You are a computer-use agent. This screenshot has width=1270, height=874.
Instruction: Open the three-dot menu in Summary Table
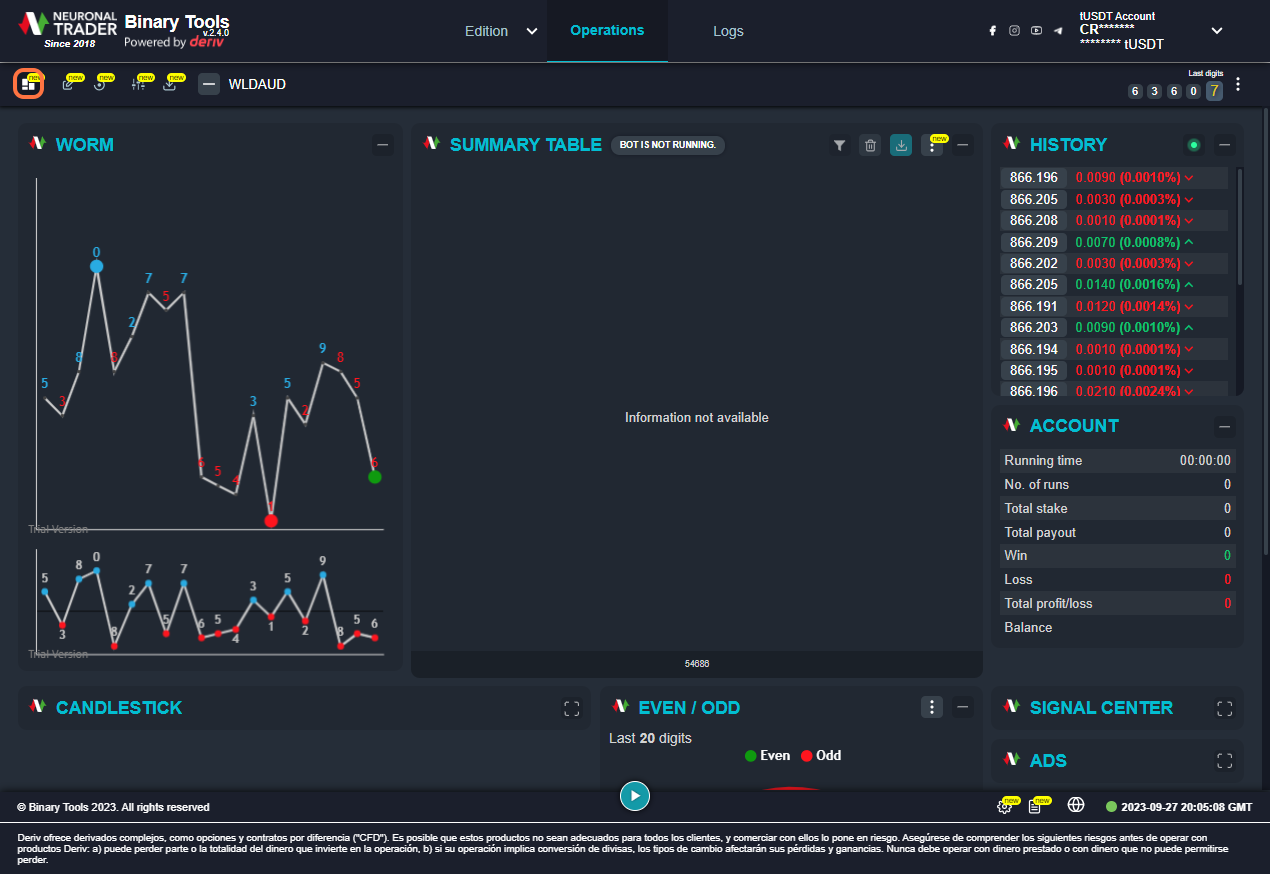pos(932,146)
